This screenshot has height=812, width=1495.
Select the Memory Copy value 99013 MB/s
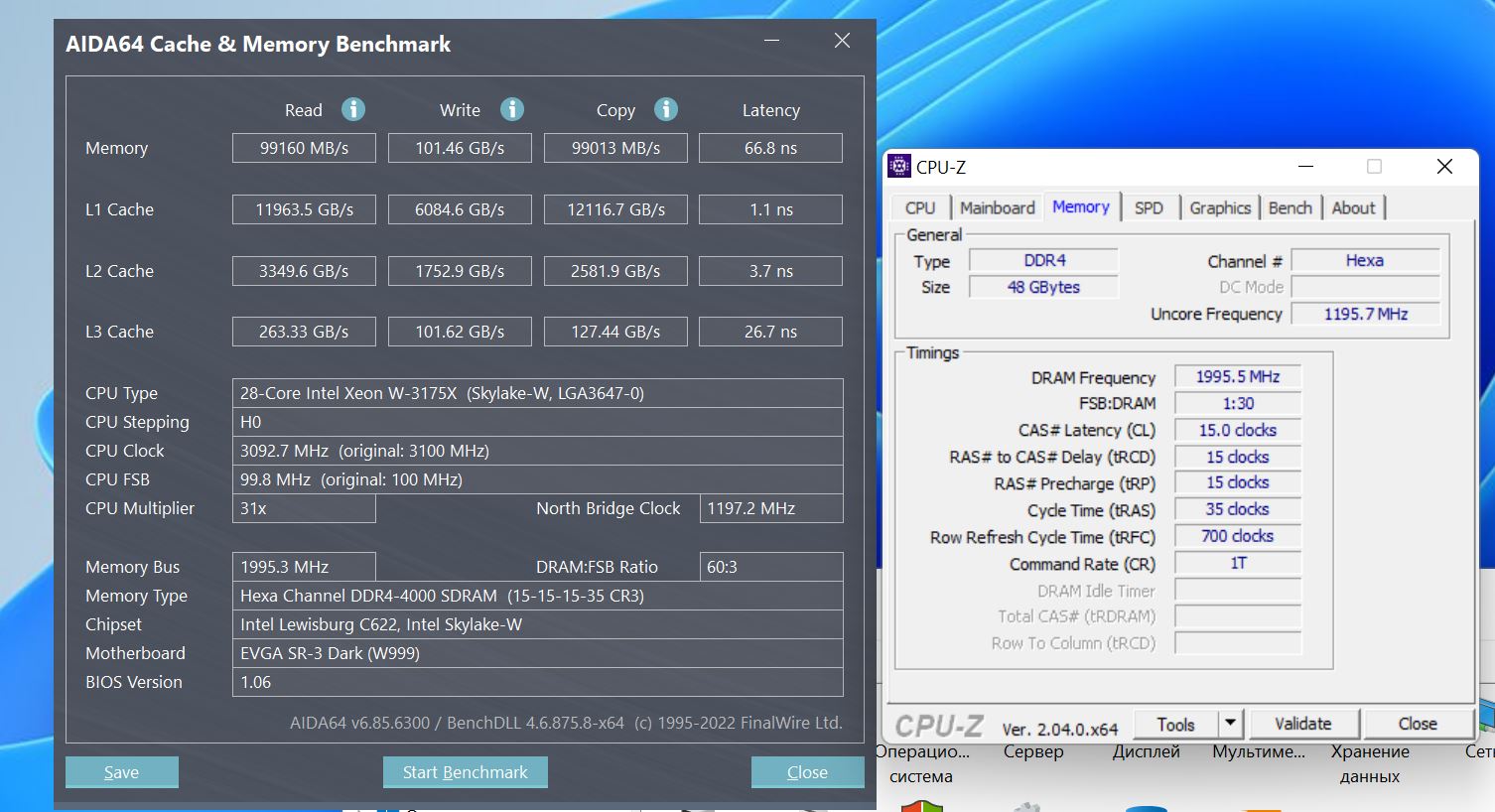click(x=615, y=148)
